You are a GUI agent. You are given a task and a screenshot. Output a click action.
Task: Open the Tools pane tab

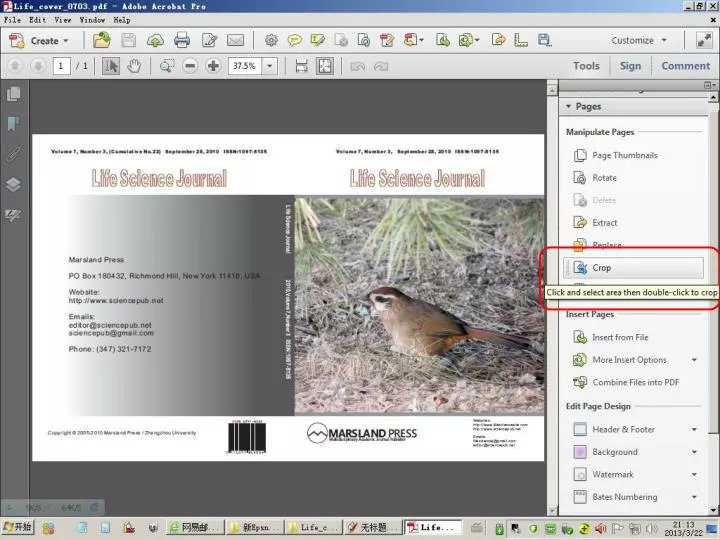click(586, 66)
